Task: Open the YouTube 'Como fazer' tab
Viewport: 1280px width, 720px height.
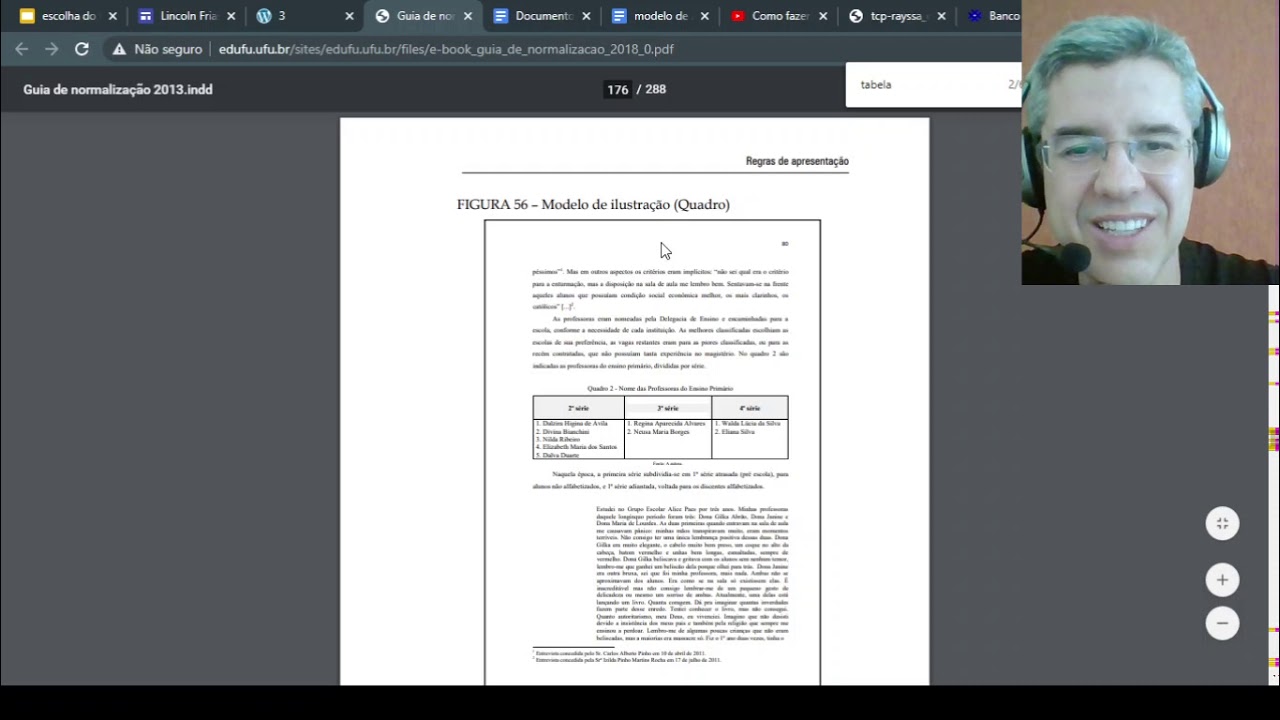Action: point(777,16)
